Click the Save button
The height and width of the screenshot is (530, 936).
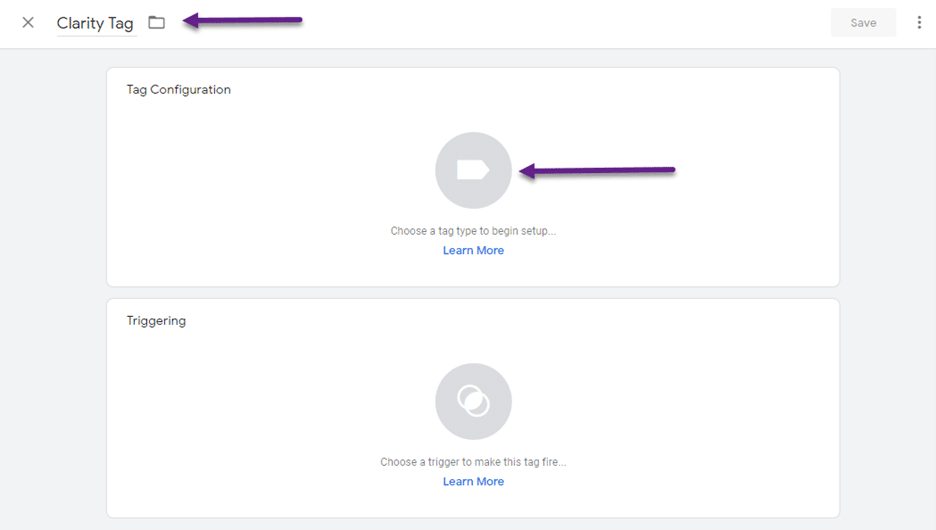pos(863,23)
